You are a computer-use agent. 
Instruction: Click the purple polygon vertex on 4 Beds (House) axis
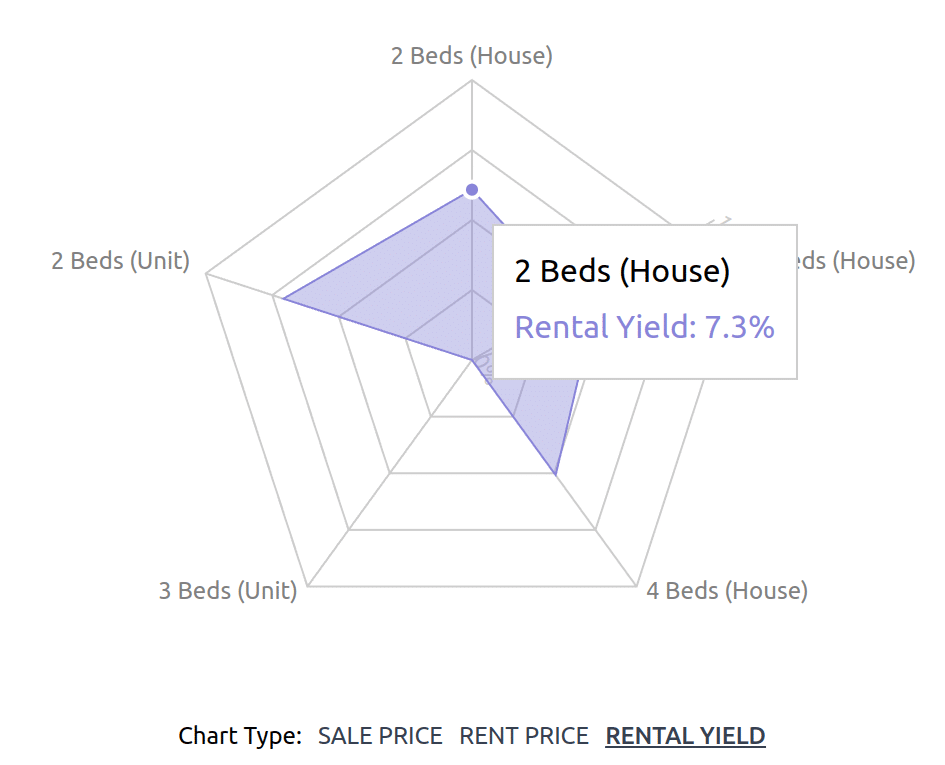pos(555,474)
